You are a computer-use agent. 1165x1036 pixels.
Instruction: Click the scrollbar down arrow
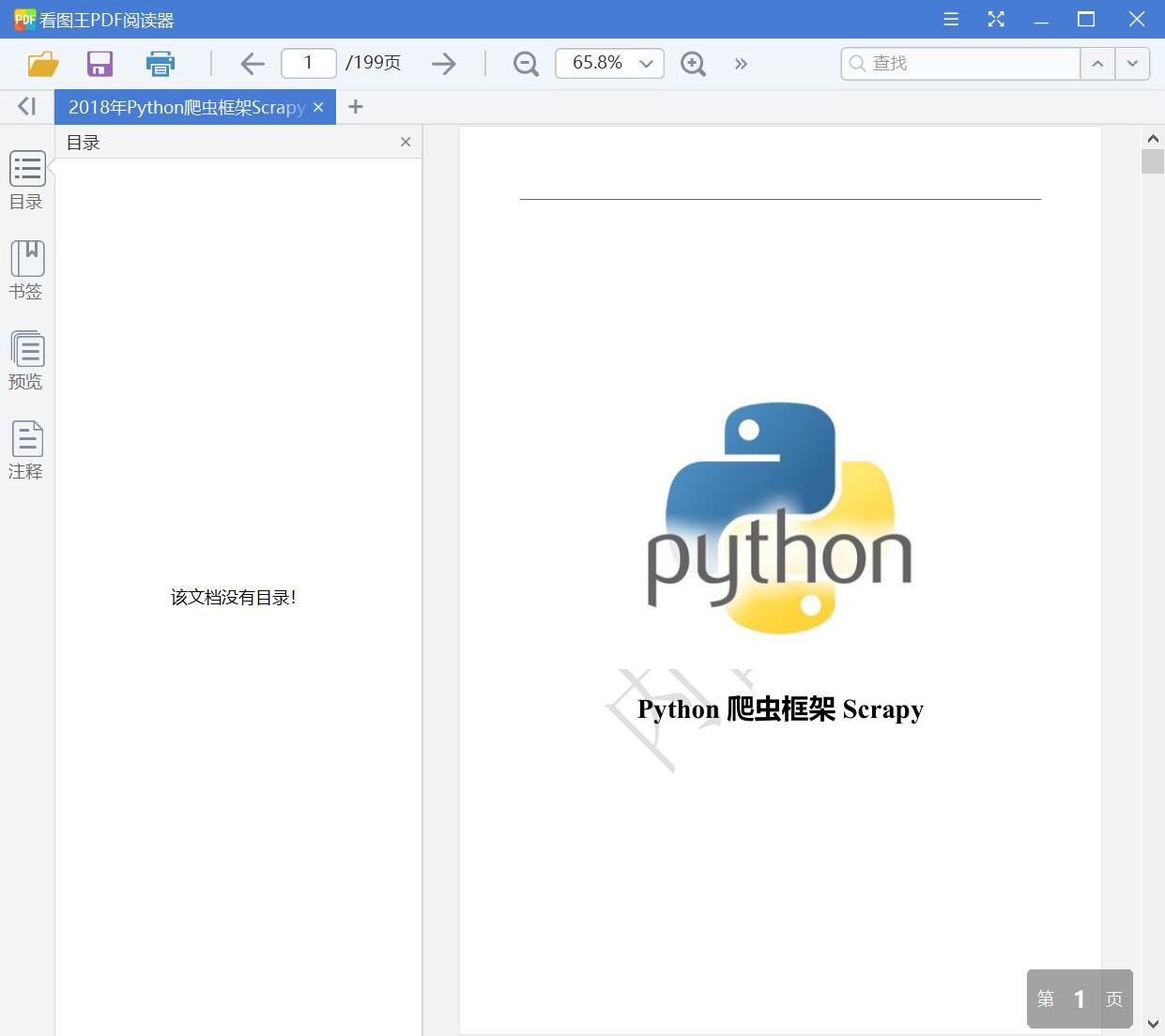[x=1153, y=1024]
